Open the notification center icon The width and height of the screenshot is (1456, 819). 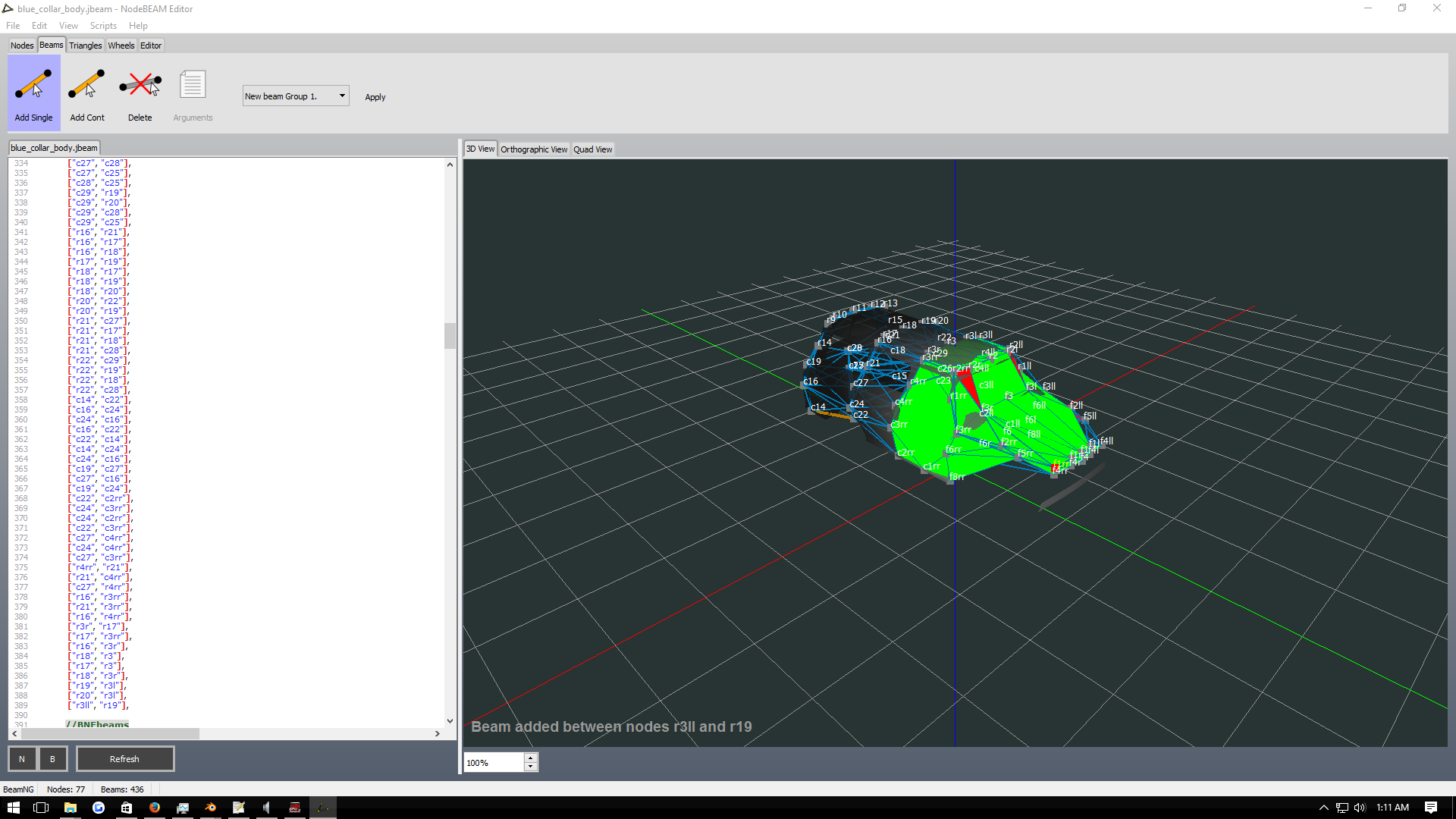pyautogui.click(x=1430, y=808)
